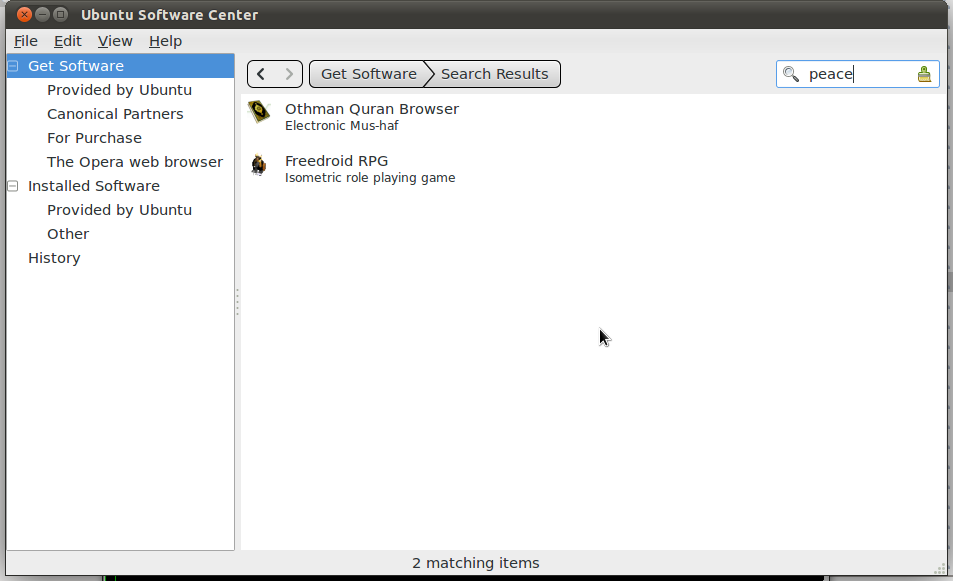Click the Get Software breadcrumb button
953x581 pixels.
(x=368, y=74)
